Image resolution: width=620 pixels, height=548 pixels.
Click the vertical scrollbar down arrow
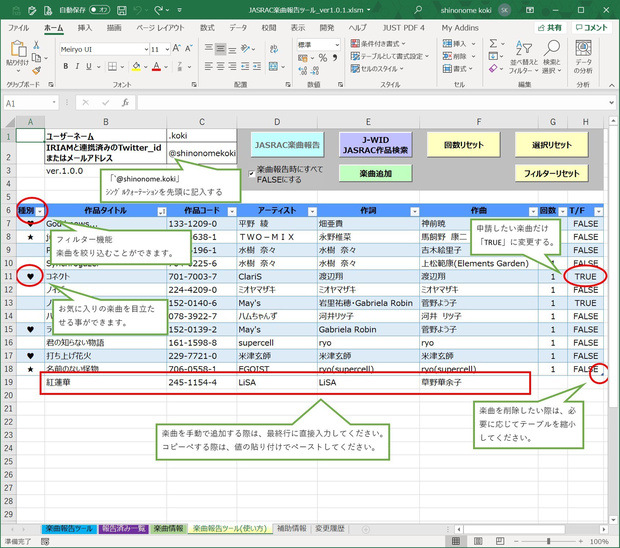click(x=613, y=520)
